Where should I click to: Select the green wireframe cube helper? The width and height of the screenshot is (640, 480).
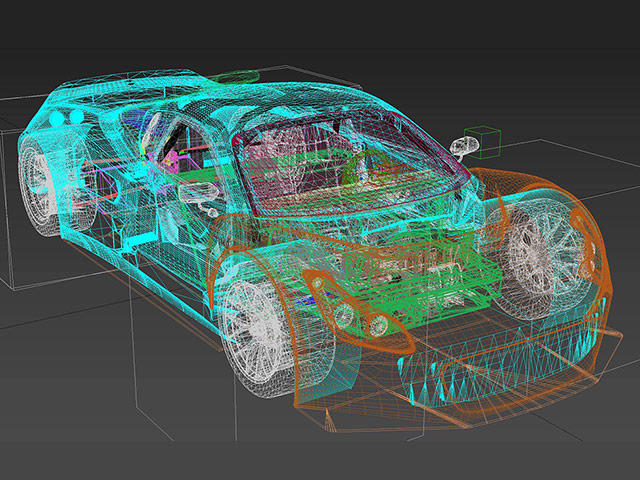[485, 141]
